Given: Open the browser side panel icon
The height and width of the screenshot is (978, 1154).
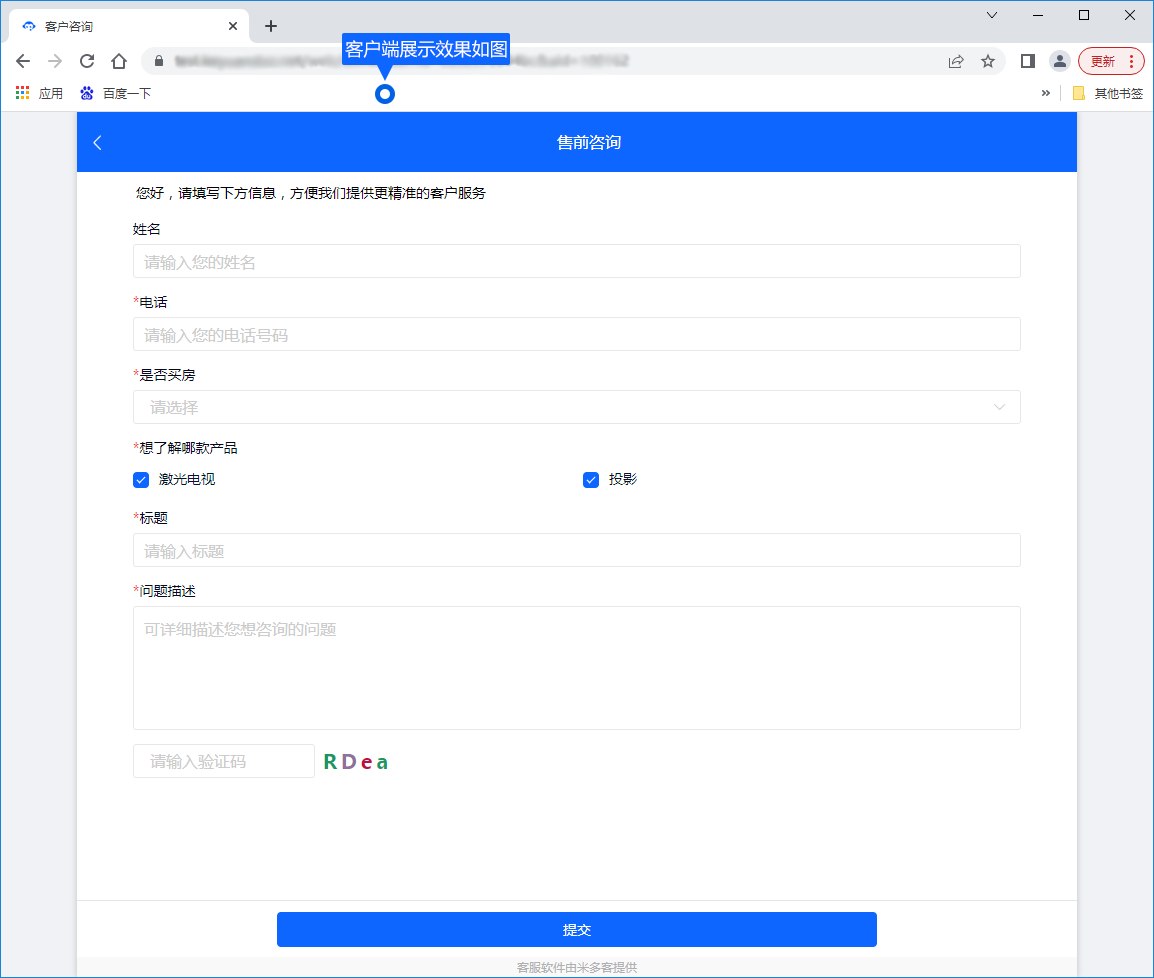Looking at the screenshot, I should coord(1027,61).
